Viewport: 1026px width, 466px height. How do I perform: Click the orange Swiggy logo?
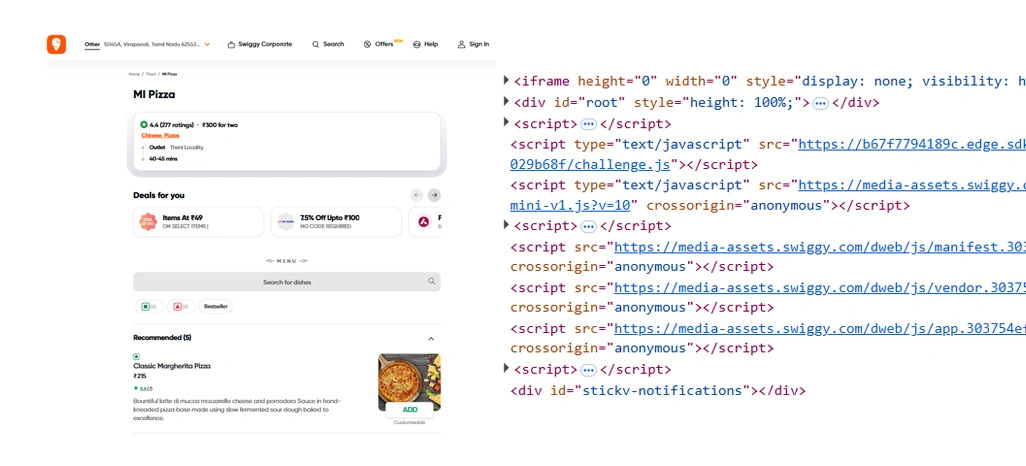click(56, 44)
